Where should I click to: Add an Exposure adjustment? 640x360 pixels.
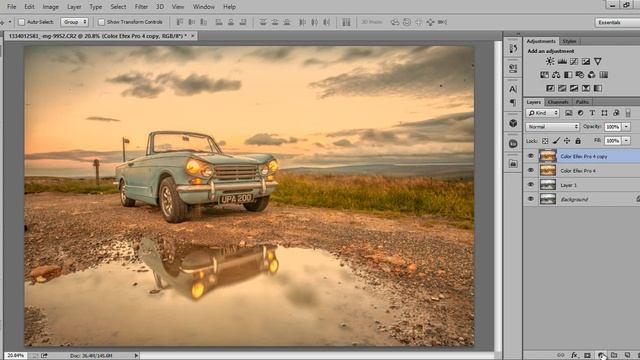tap(586, 61)
